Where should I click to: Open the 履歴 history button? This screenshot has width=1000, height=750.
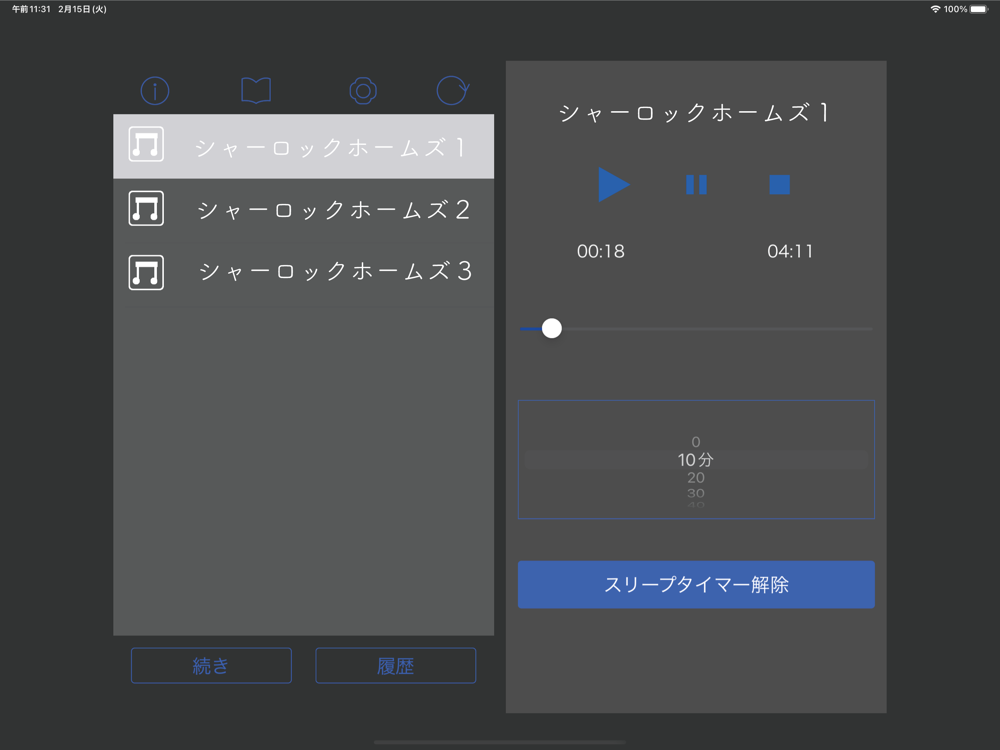(395, 666)
